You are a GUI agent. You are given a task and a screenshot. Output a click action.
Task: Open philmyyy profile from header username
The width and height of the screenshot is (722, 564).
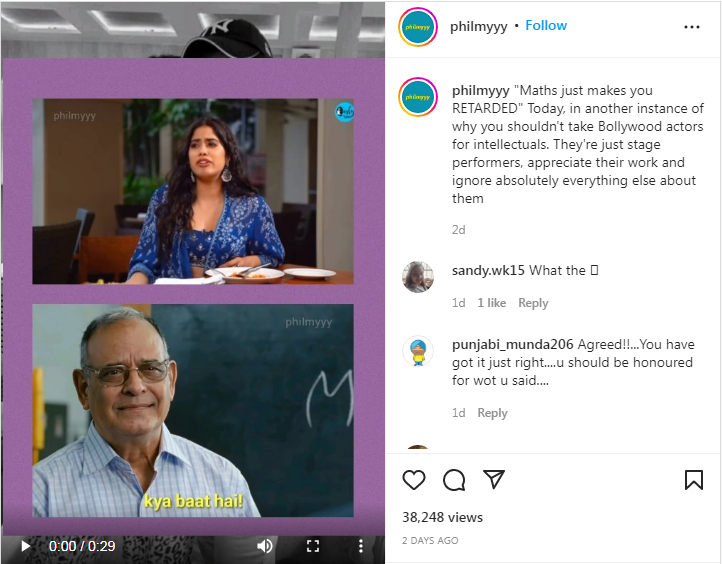click(478, 27)
